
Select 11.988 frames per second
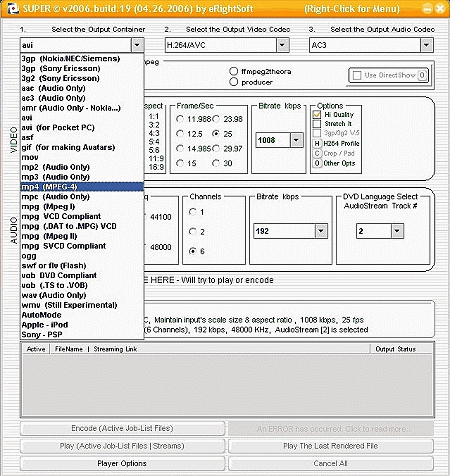tap(180, 119)
